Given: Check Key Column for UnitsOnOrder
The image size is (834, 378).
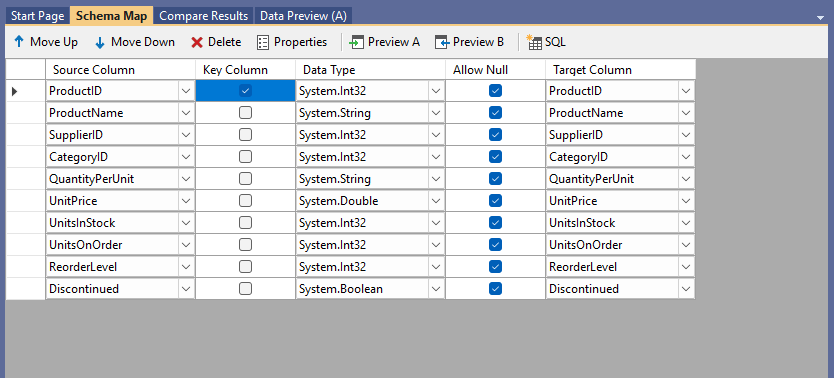Looking at the screenshot, I should click(x=245, y=245).
